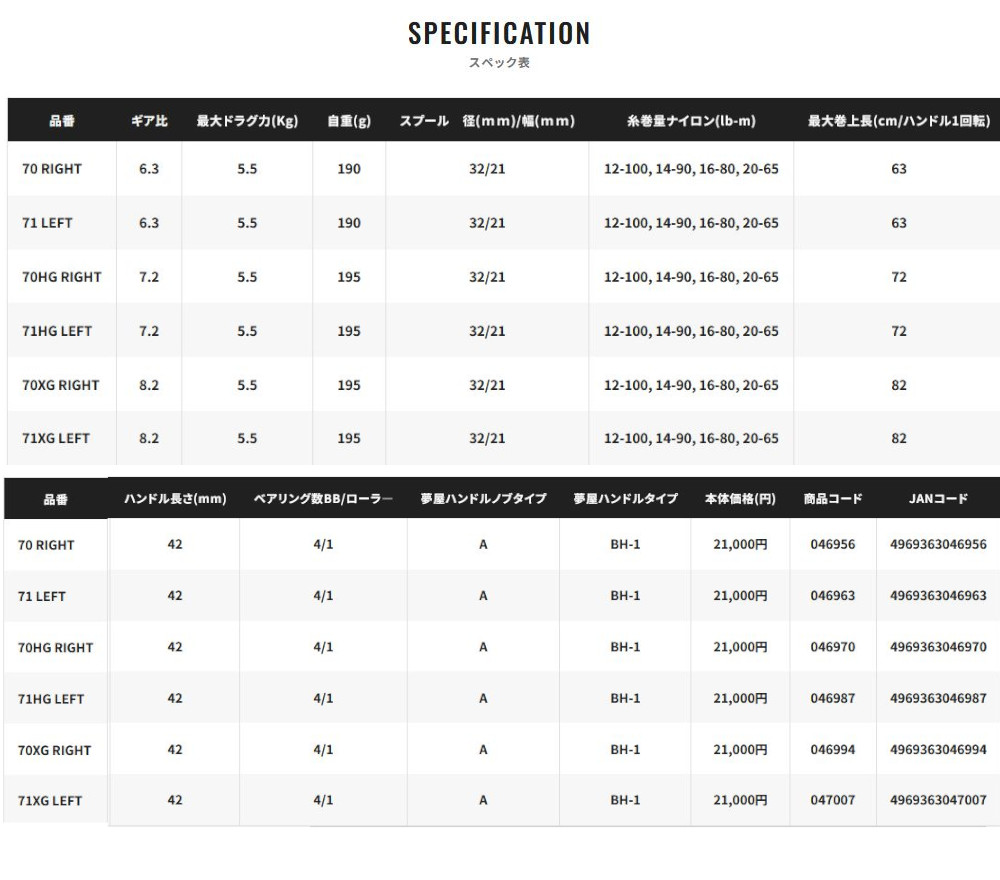Click the スペック表 subtitle text
1000x880 pixels.
(x=499, y=62)
